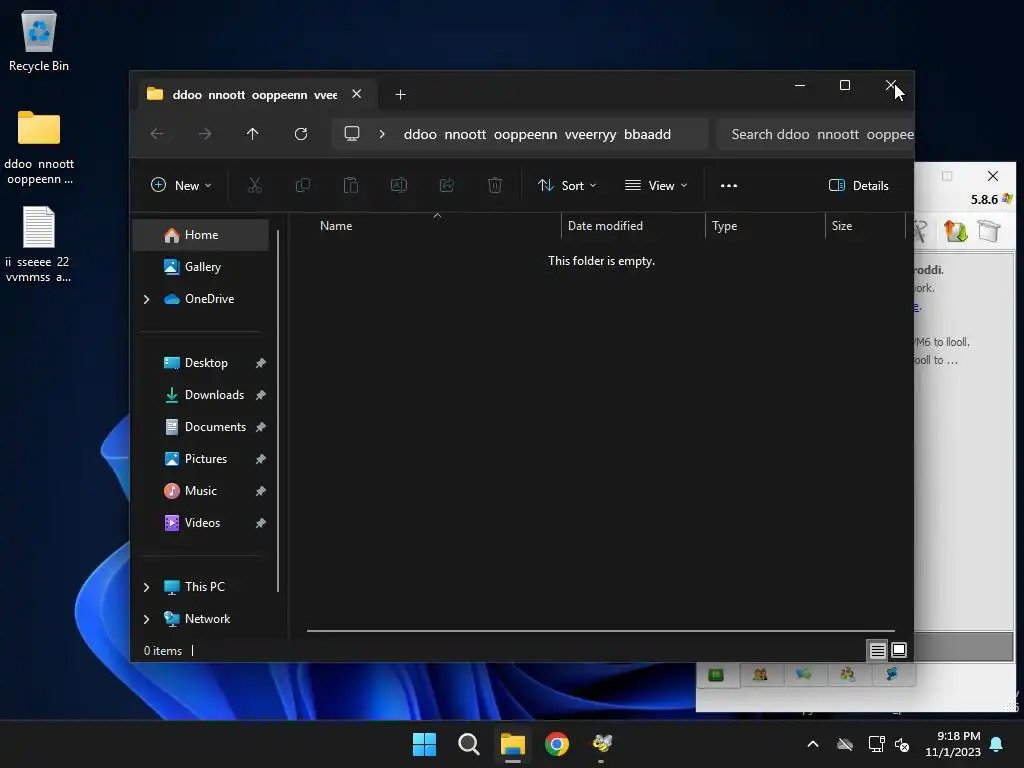Click the Paste clipboard icon
The width and height of the screenshot is (1024, 768).
[x=351, y=185]
